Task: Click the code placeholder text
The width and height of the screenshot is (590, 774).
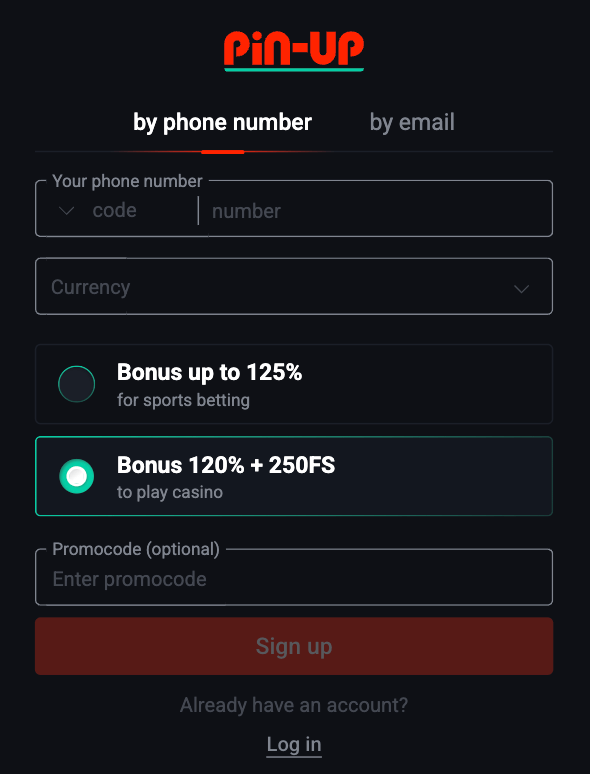Action: pyautogui.click(x=115, y=211)
